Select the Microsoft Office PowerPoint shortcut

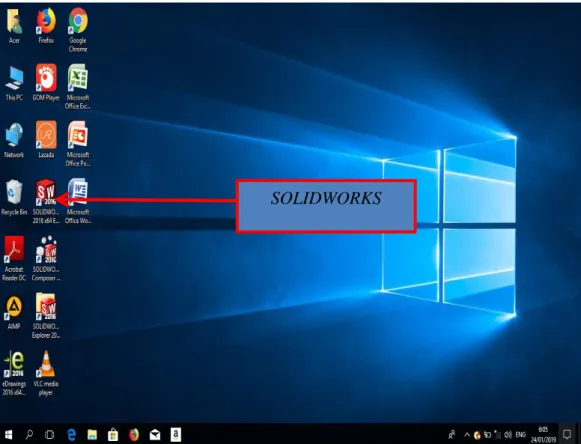[78, 145]
